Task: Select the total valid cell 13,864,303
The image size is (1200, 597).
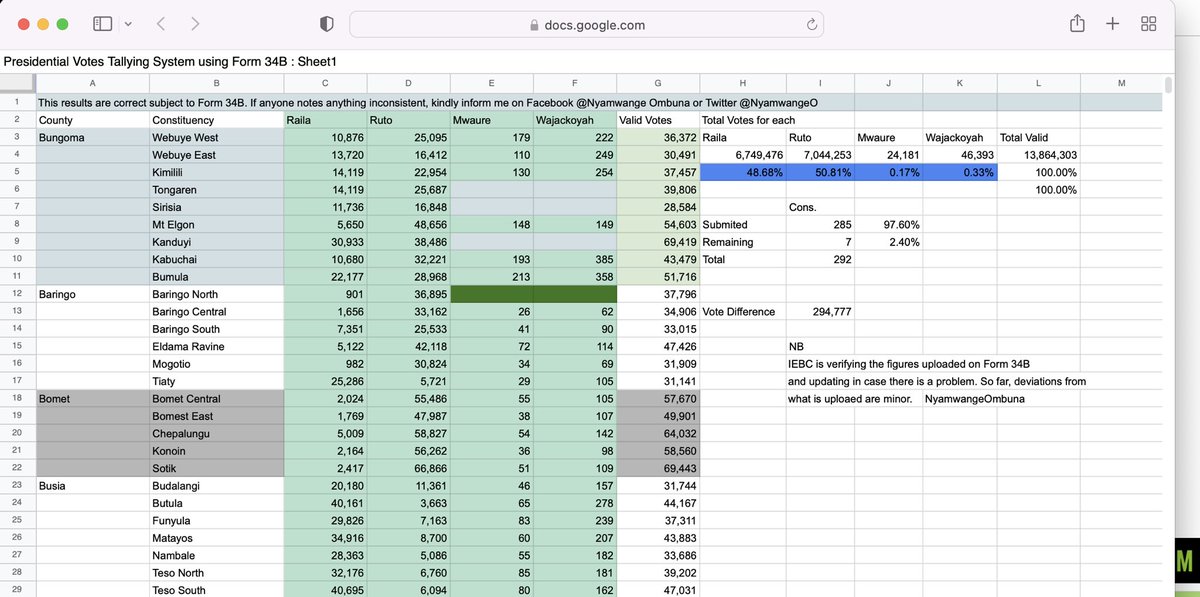Action: [x=1038, y=155]
